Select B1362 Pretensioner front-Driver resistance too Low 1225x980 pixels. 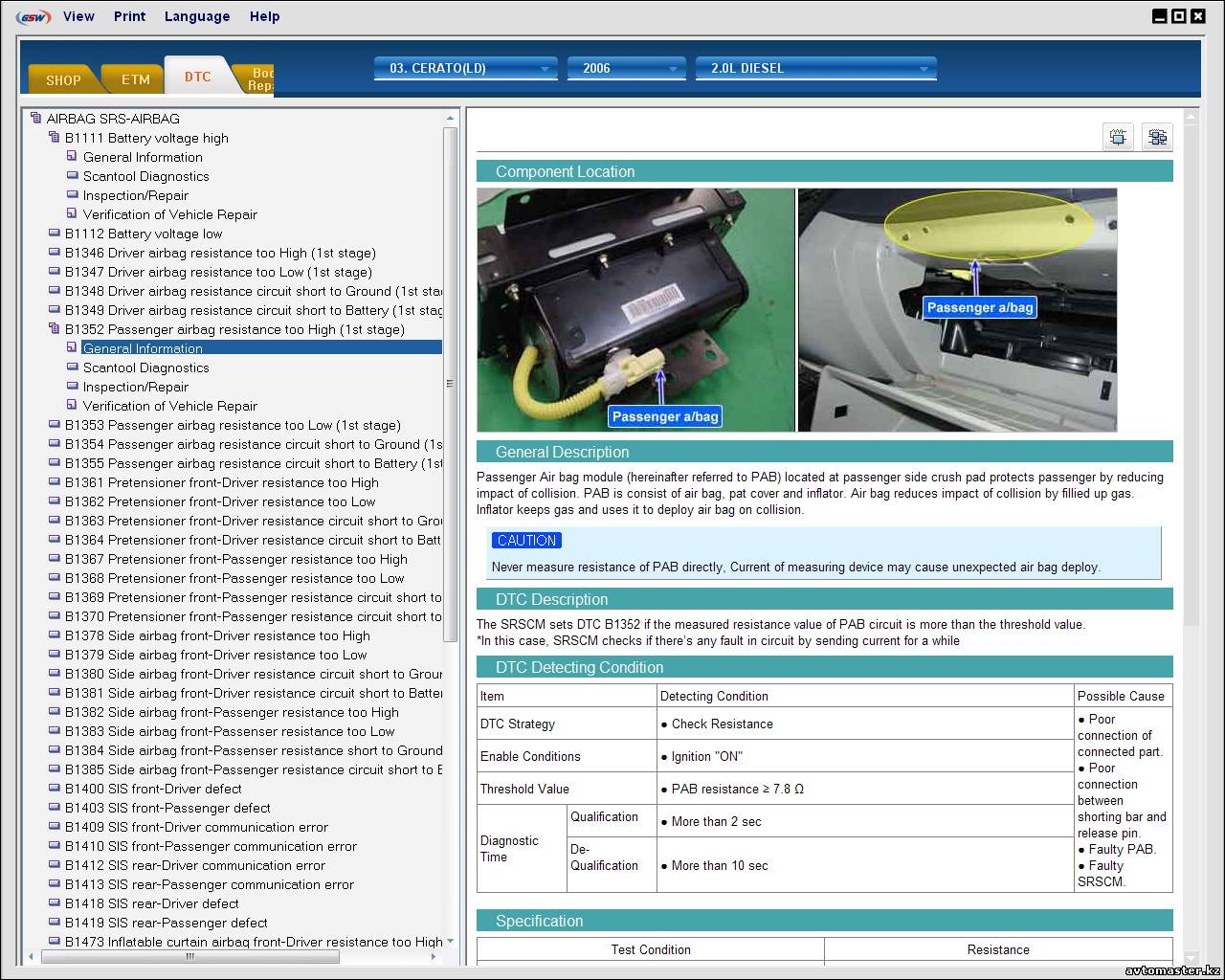click(220, 501)
